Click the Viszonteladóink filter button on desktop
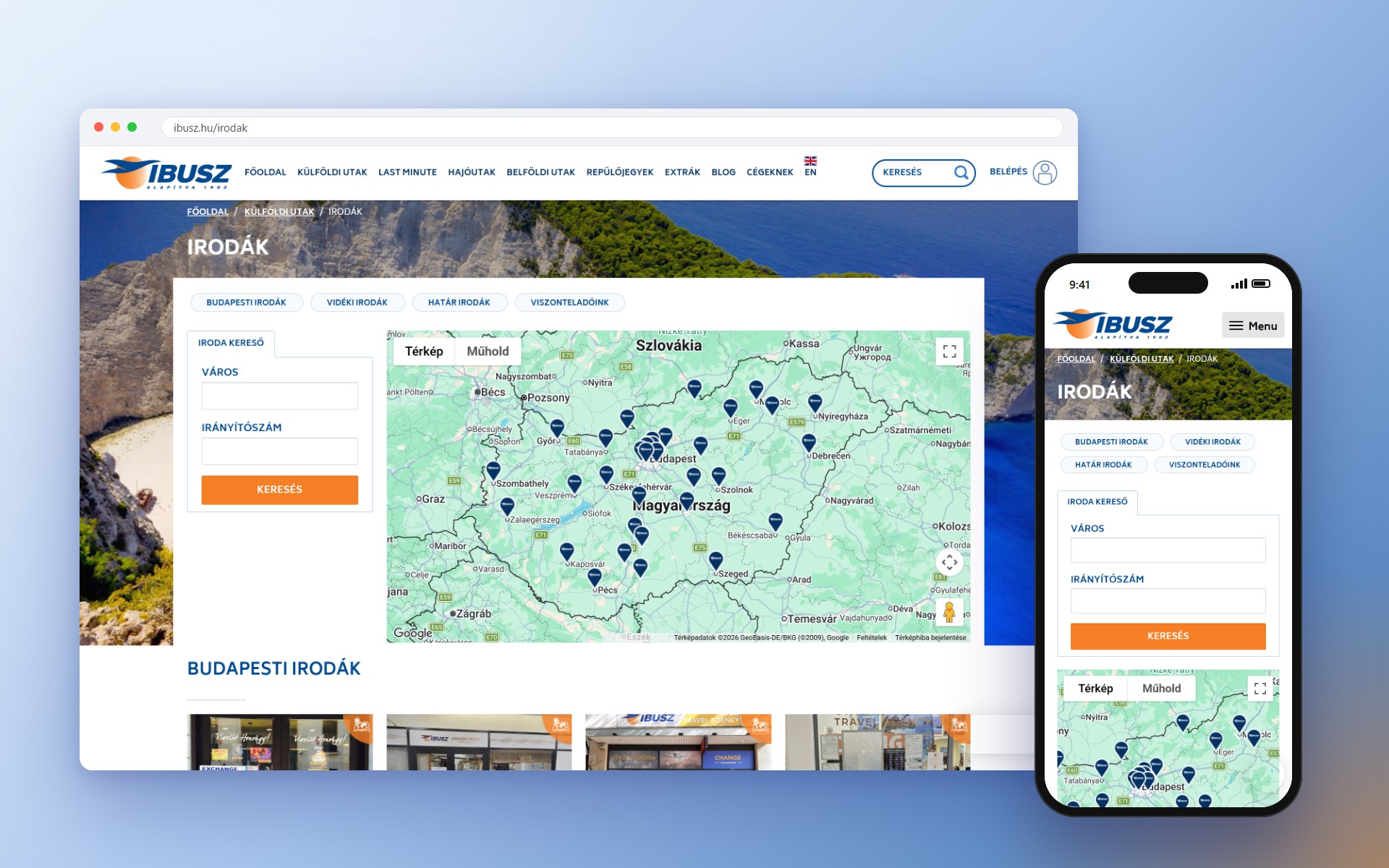Screen dimensions: 1389x868 [x=569, y=302]
